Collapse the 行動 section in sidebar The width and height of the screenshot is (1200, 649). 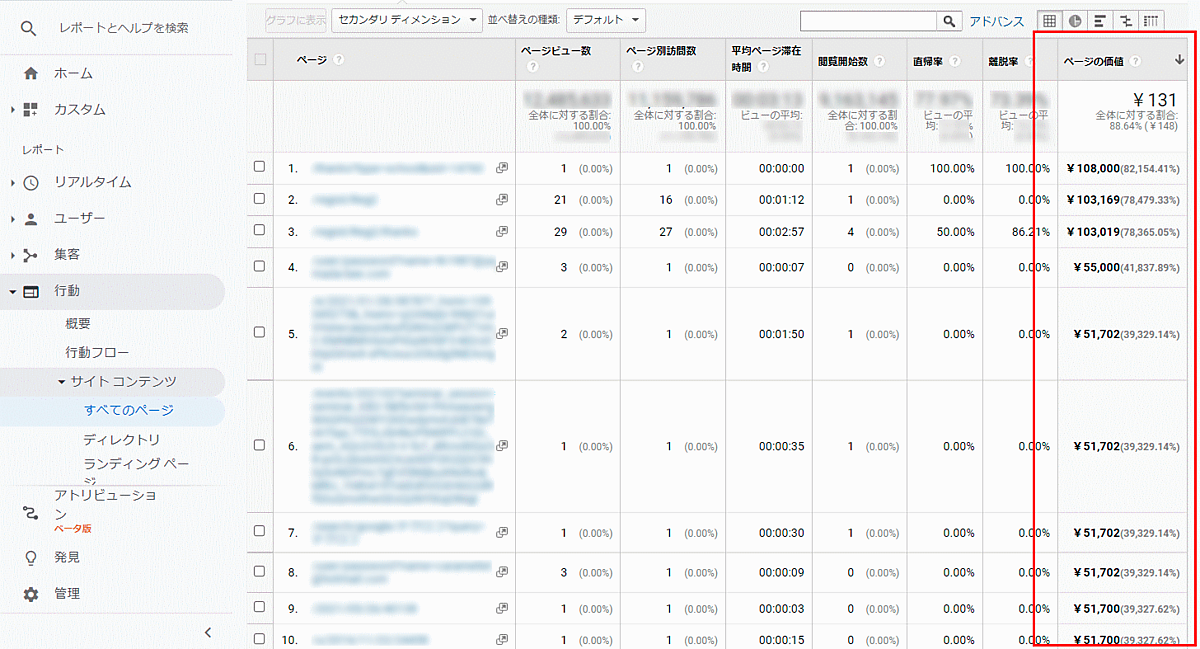(13, 291)
